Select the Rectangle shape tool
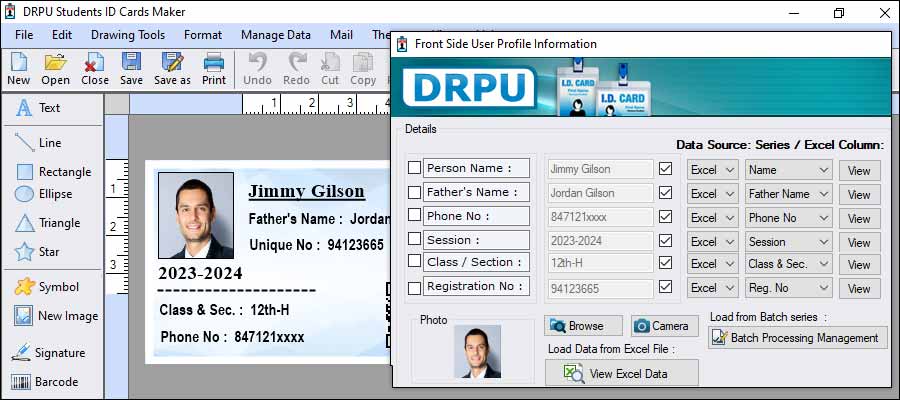This screenshot has height=400, width=900. 53,172
